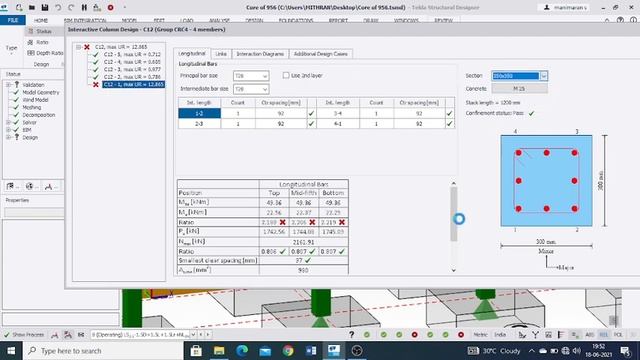Switch to the Interaction Diagrams tab
Viewport: 640px width, 360px height.
(260, 54)
